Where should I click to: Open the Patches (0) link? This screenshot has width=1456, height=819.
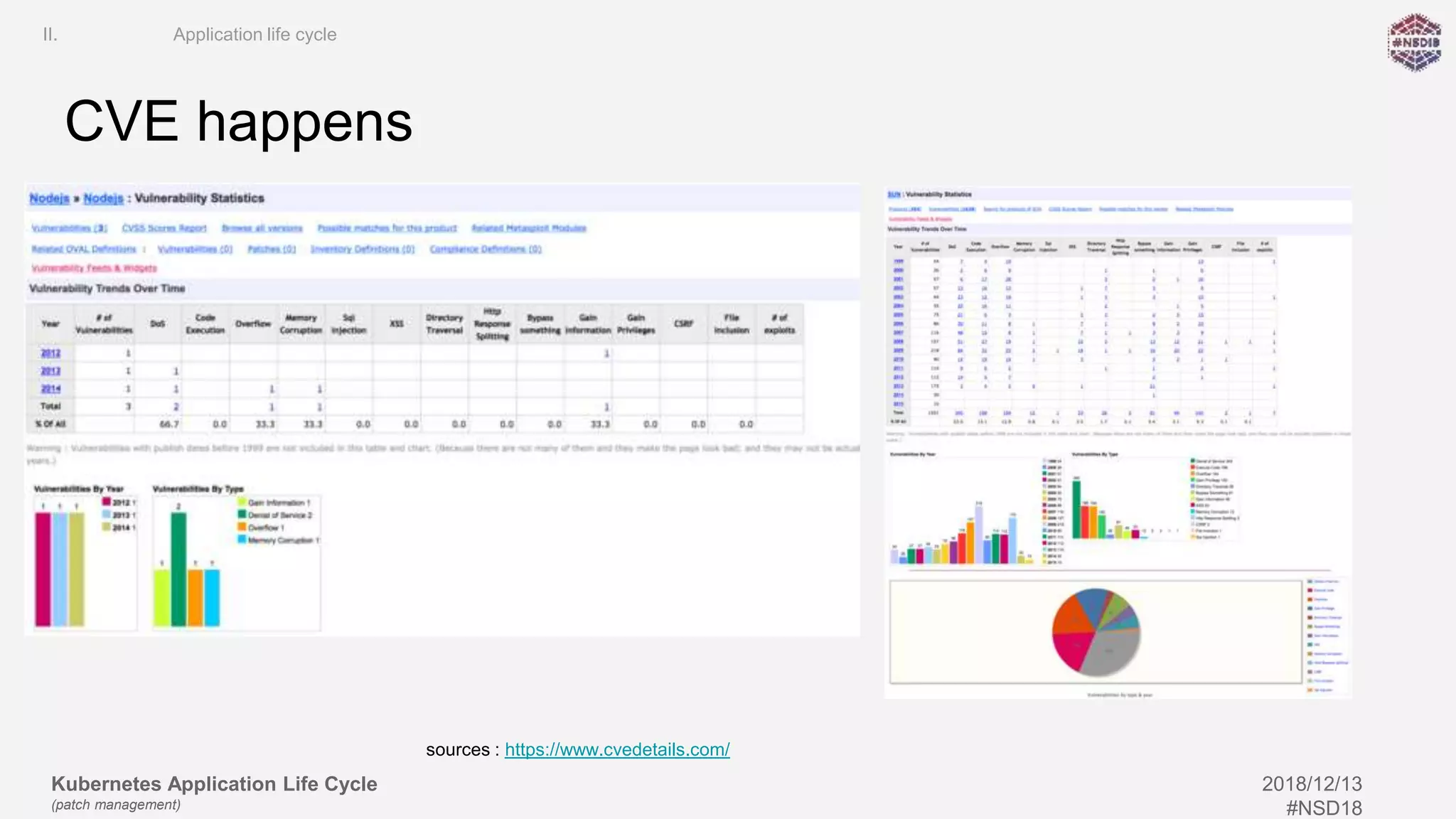pyautogui.click(x=272, y=249)
